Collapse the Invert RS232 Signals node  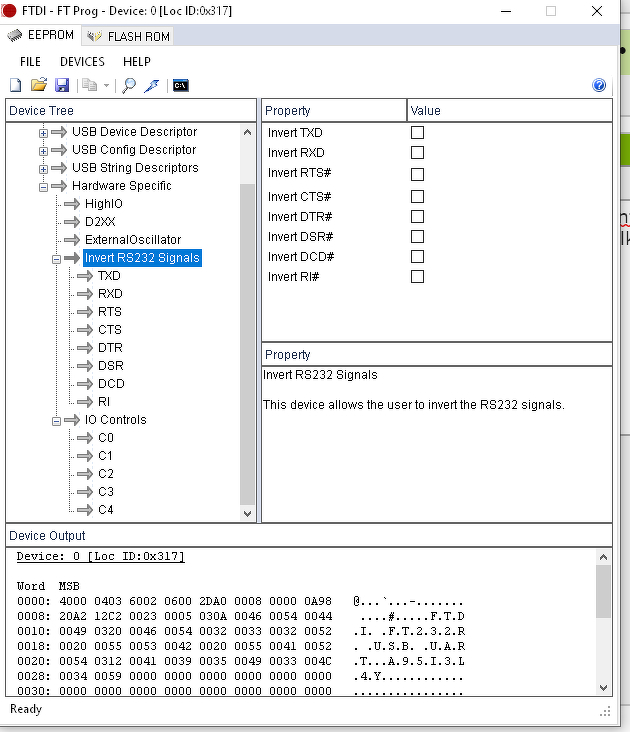click(56, 259)
